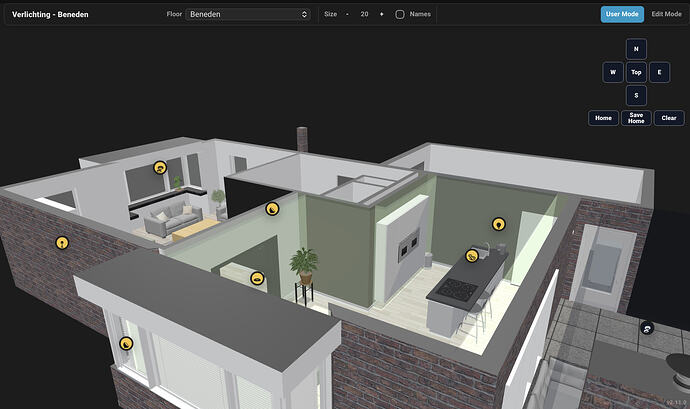Toggle the ceiling light icon near the potted plant
This screenshot has width=690, height=409.
coord(257,278)
